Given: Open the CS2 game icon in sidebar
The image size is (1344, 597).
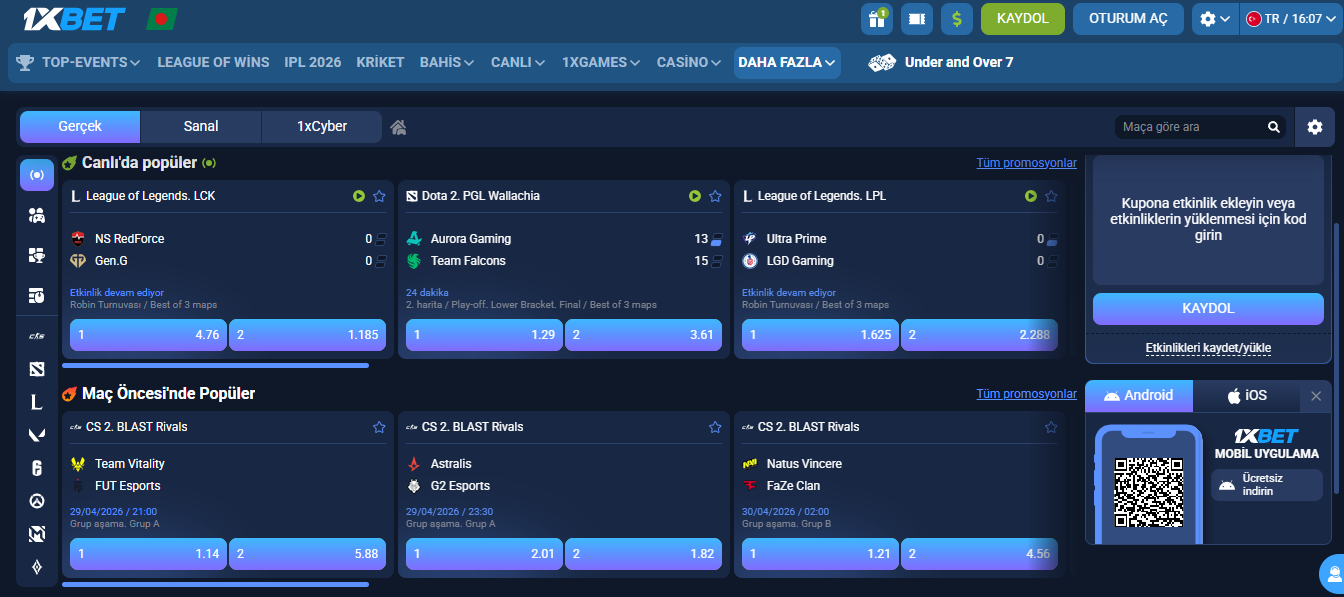Looking at the screenshot, I should coord(37,335).
